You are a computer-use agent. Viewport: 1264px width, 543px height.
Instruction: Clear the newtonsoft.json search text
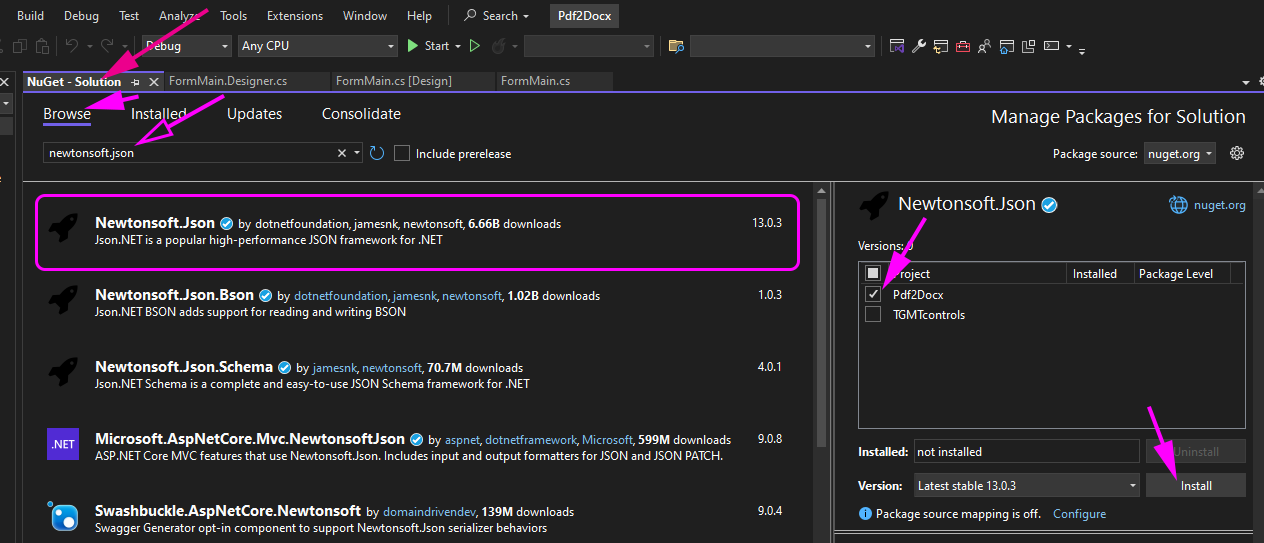click(342, 153)
